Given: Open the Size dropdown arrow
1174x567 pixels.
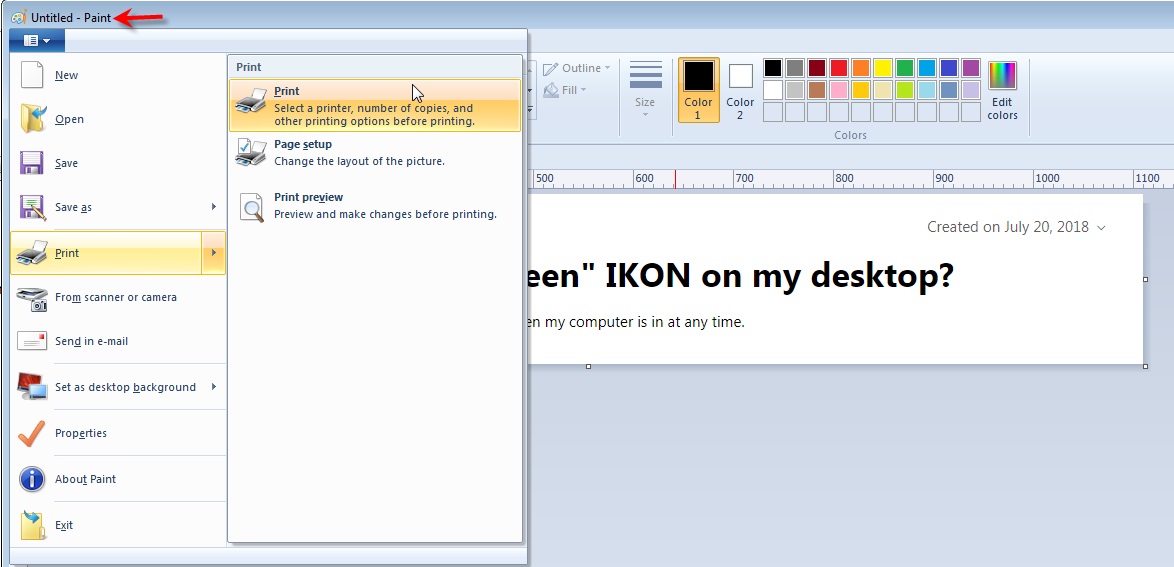Looking at the screenshot, I should (x=645, y=114).
